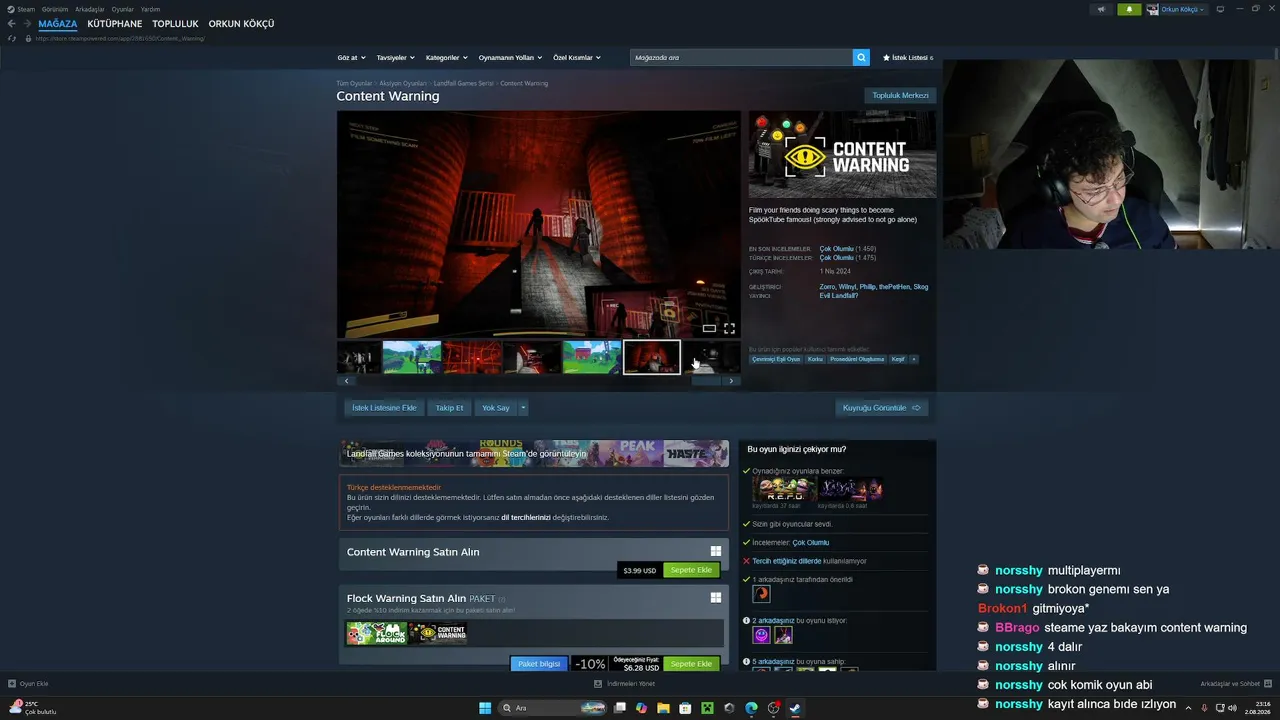Switch to the TOPLULUK tab
The image size is (1280, 720).
coord(175,24)
